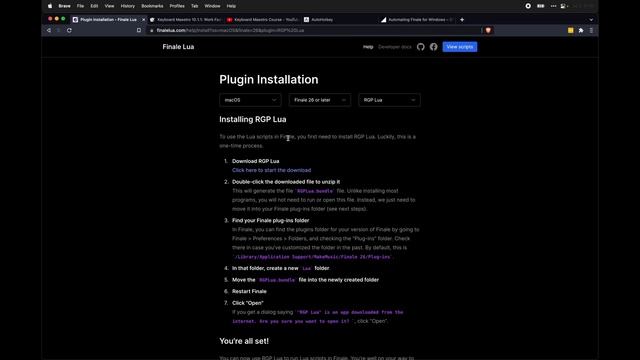The height and width of the screenshot is (360, 640).
Task: Click the Finale Lua site logo
Action: tap(178, 47)
